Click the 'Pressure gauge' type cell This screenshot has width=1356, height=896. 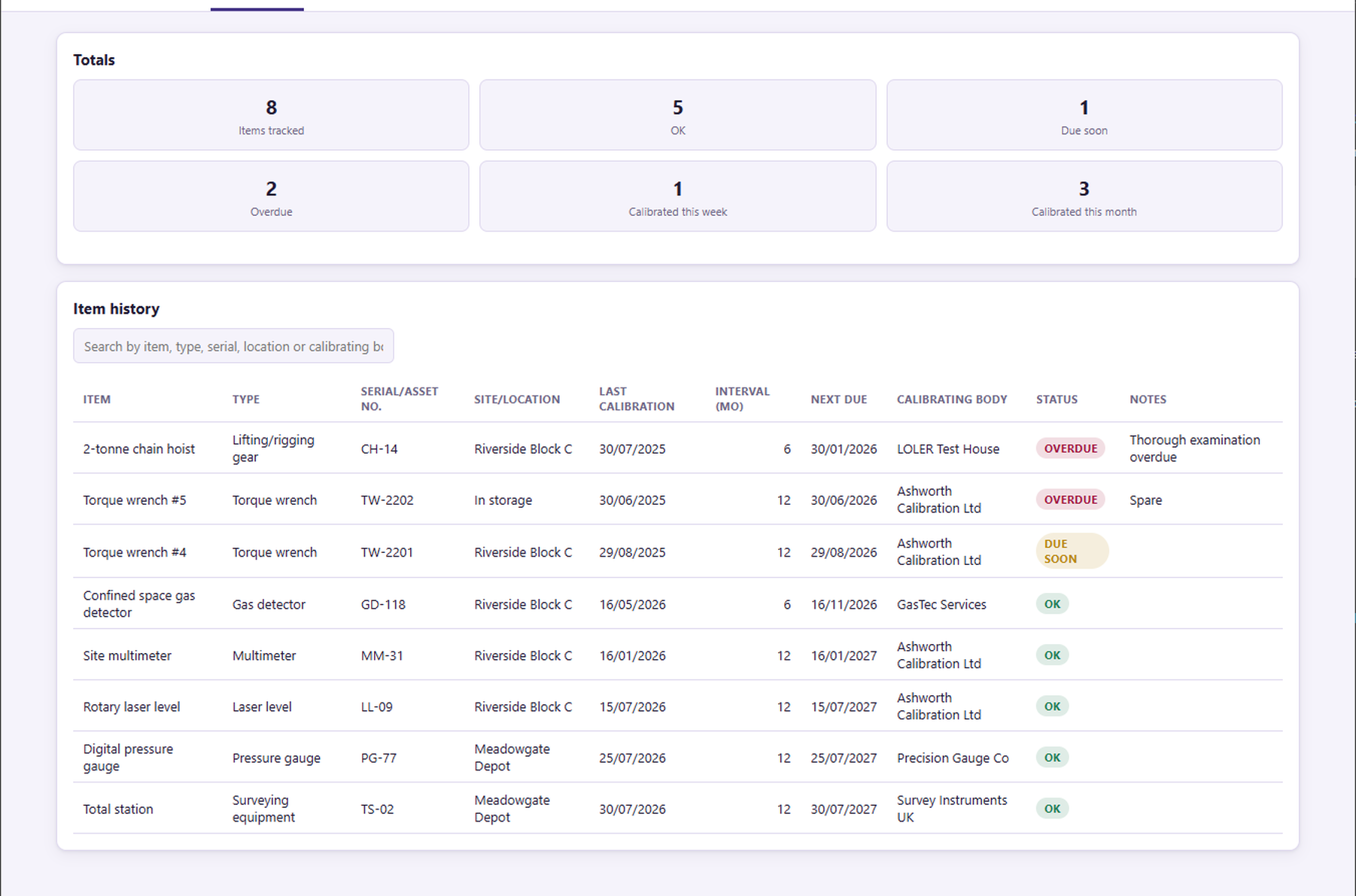(x=276, y=758)
